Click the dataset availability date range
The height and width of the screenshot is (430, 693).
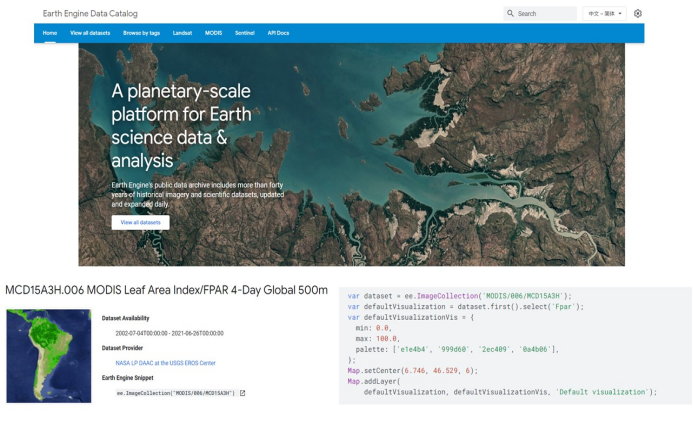point(169,333)
